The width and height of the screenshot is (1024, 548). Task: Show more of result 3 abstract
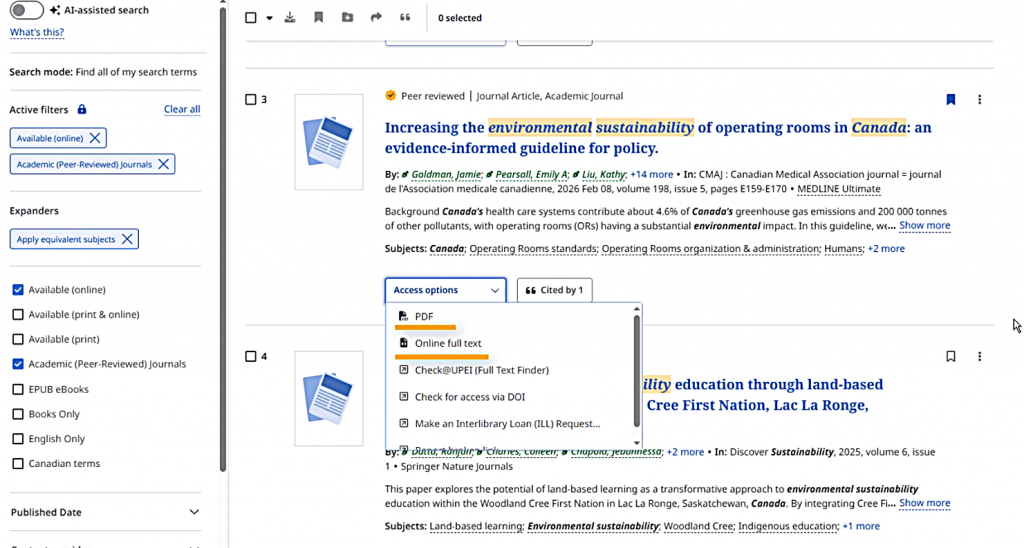925,225
